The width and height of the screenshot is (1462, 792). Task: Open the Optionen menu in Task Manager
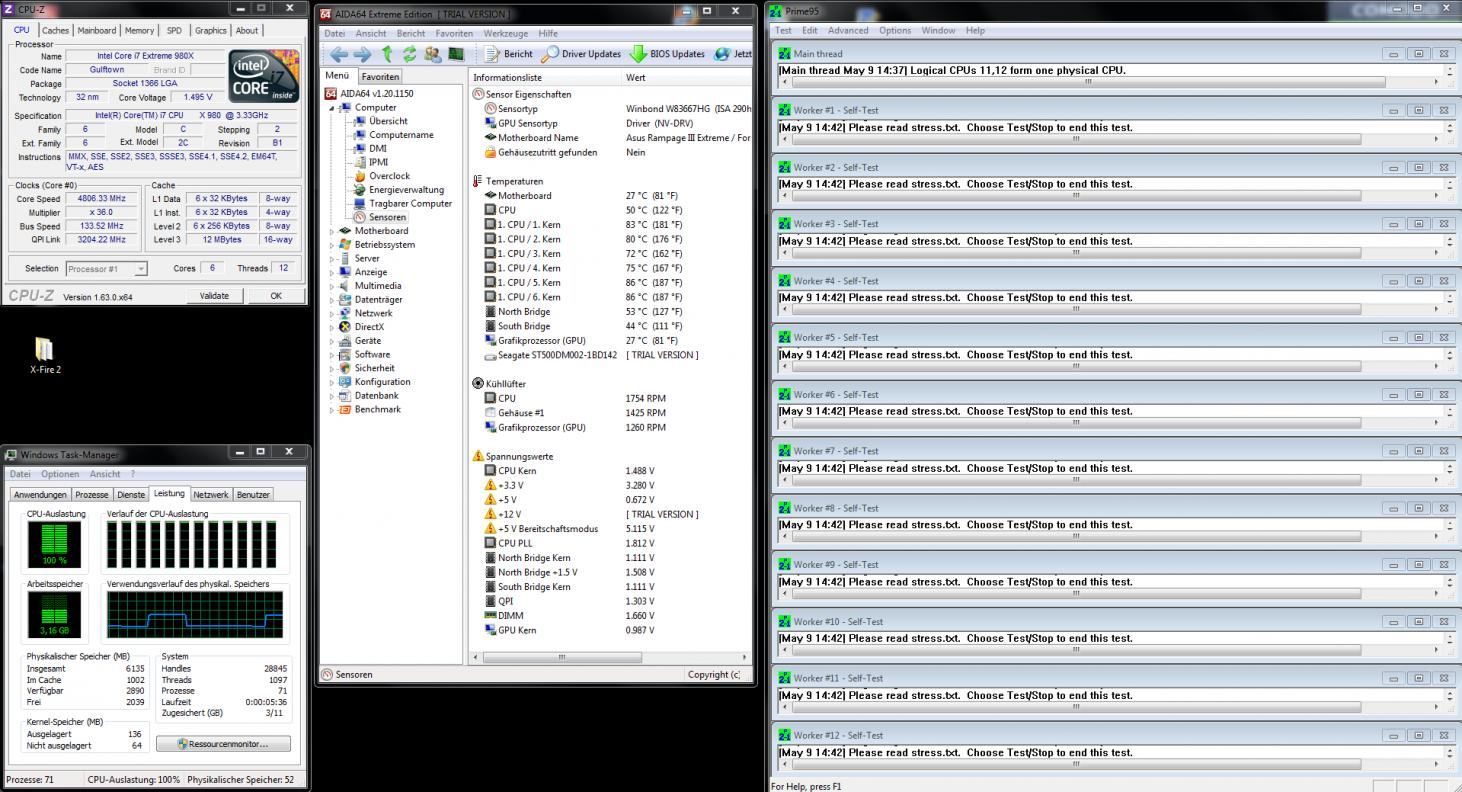[60, 474]
